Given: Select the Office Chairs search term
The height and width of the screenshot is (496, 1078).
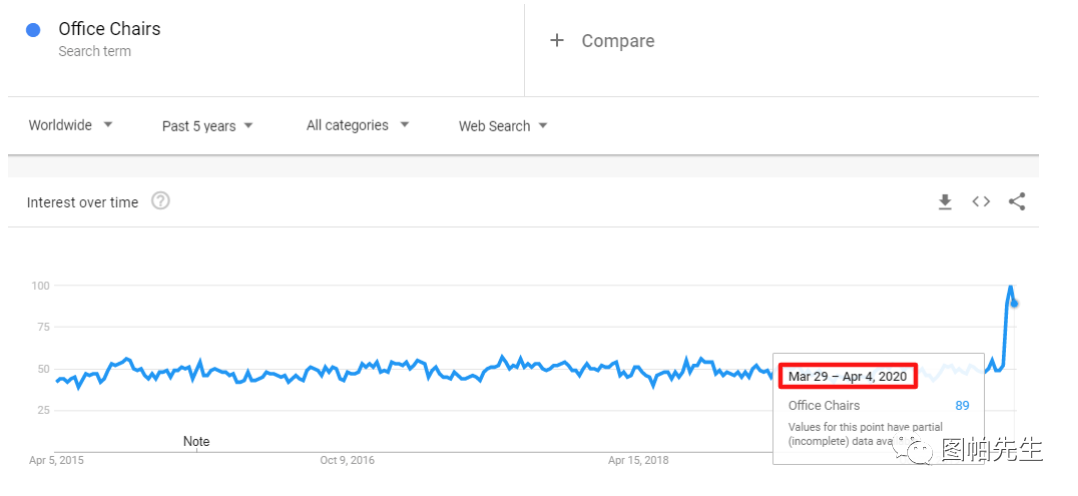Looking at the screenshot, I should [109, 29].
